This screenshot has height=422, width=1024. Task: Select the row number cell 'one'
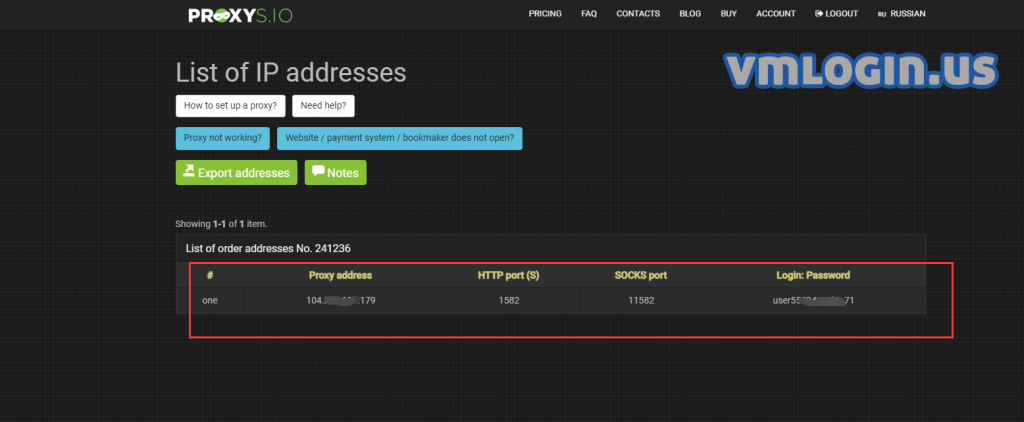(x=210, y=300)
